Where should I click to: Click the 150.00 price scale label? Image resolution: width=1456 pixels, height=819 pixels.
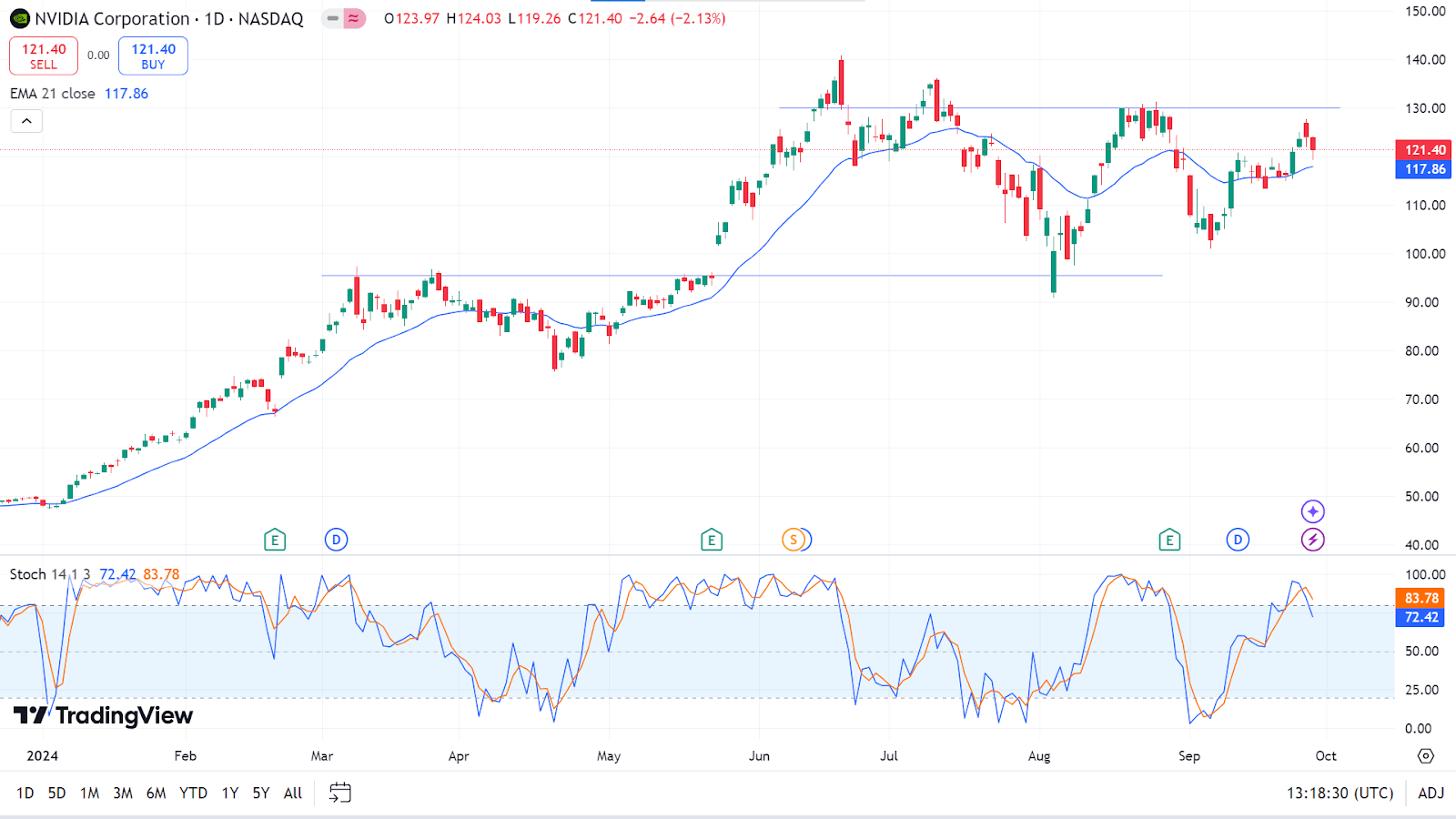pyautogui.click(x=1425, y=12)
